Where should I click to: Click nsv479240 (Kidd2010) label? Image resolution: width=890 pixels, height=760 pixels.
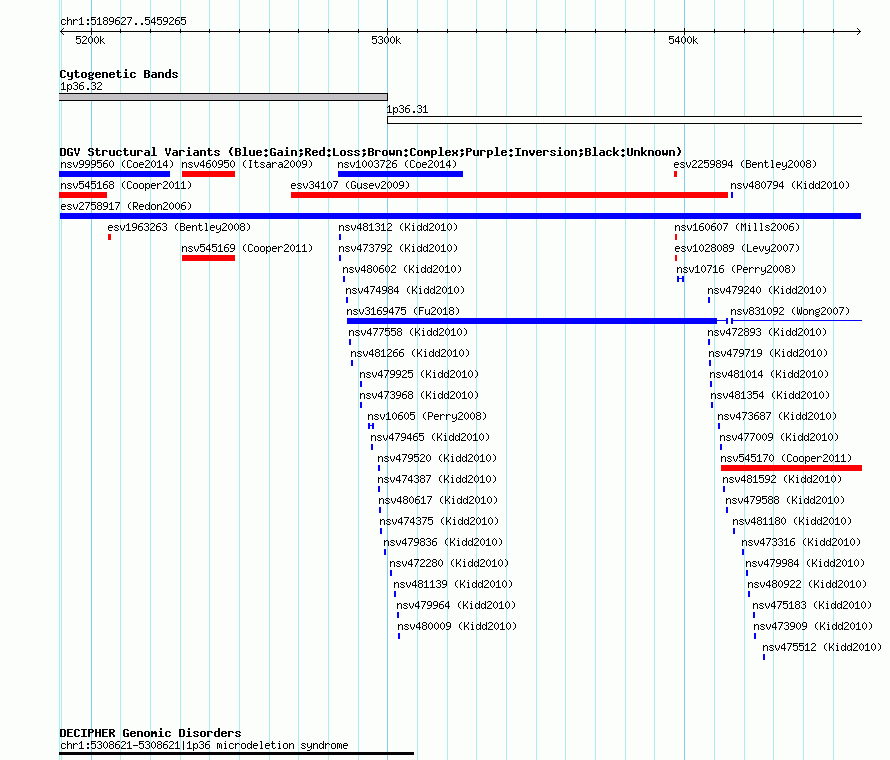(767, 290)
